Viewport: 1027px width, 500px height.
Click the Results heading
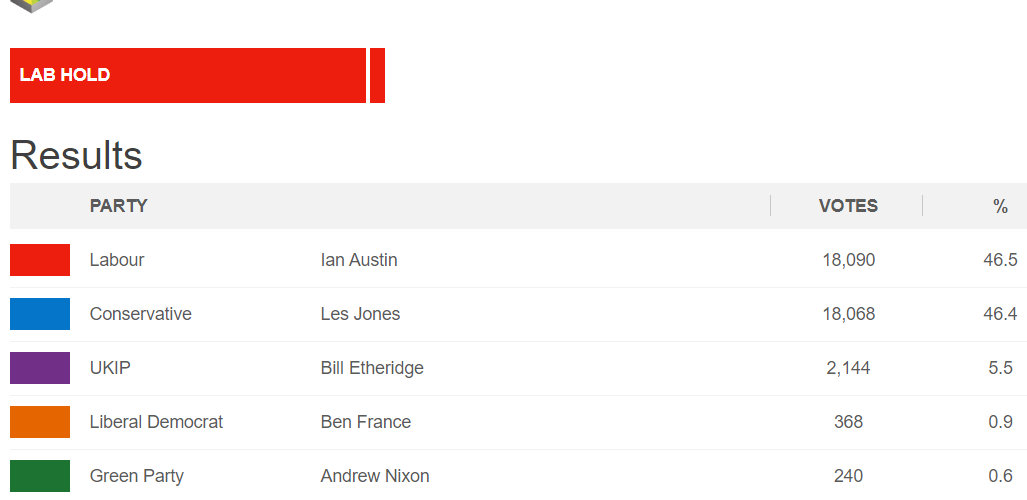76,156
